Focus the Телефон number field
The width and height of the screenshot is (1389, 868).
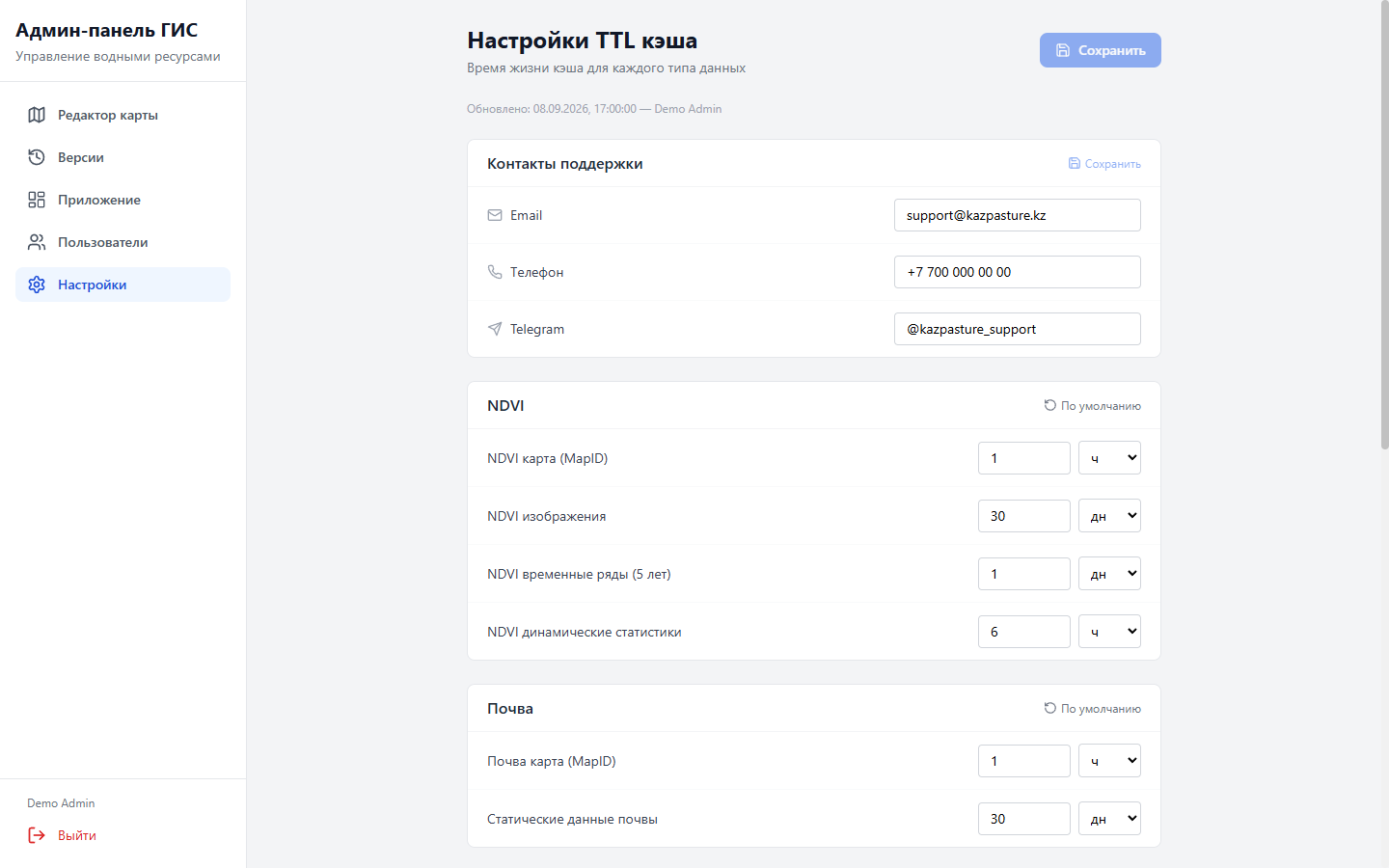pos(1018,272)
